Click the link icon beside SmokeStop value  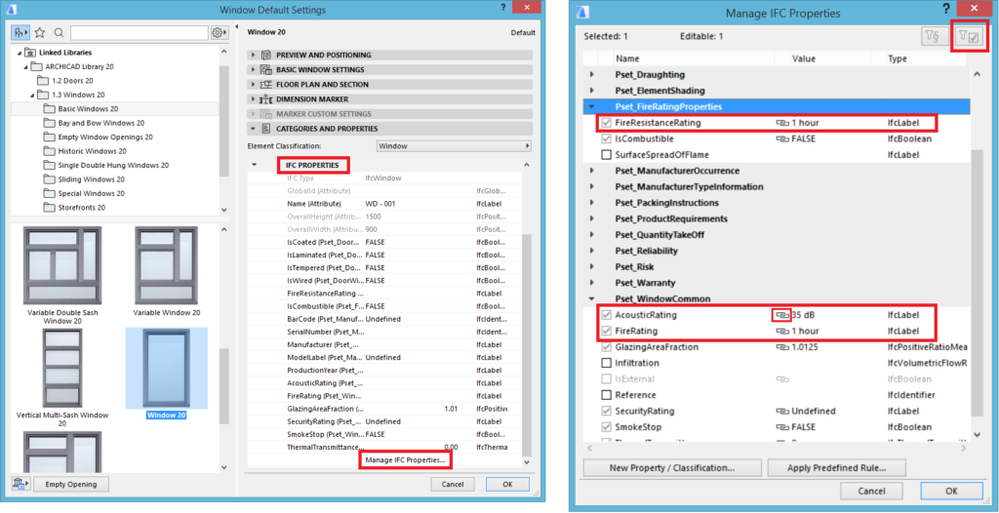click(x=782, y=427)
